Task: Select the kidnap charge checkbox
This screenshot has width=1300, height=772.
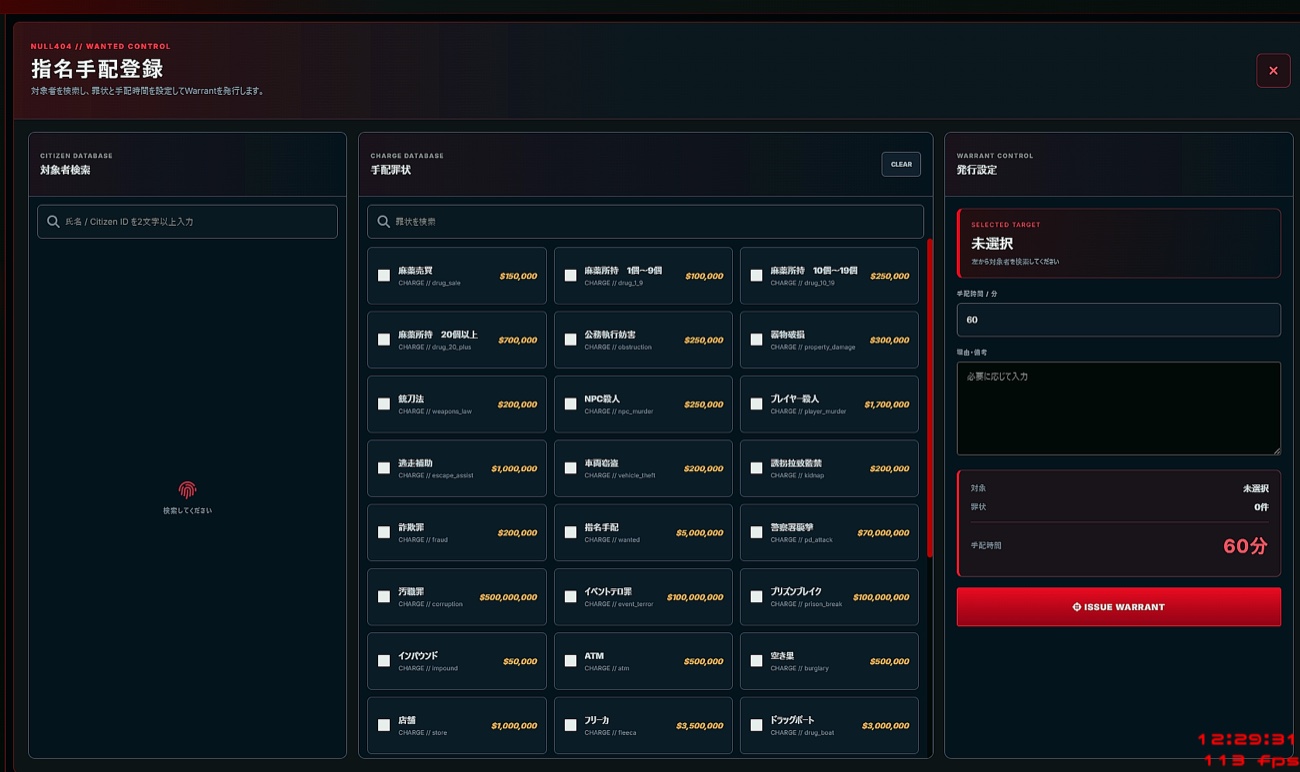Action: click(x=757, y=468)
